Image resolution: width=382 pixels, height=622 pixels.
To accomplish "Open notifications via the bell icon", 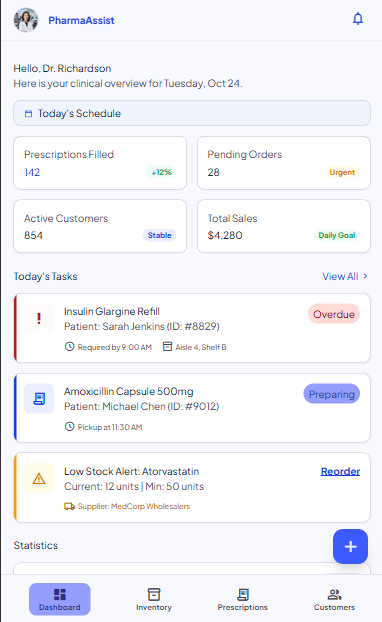I will point(358,19).
